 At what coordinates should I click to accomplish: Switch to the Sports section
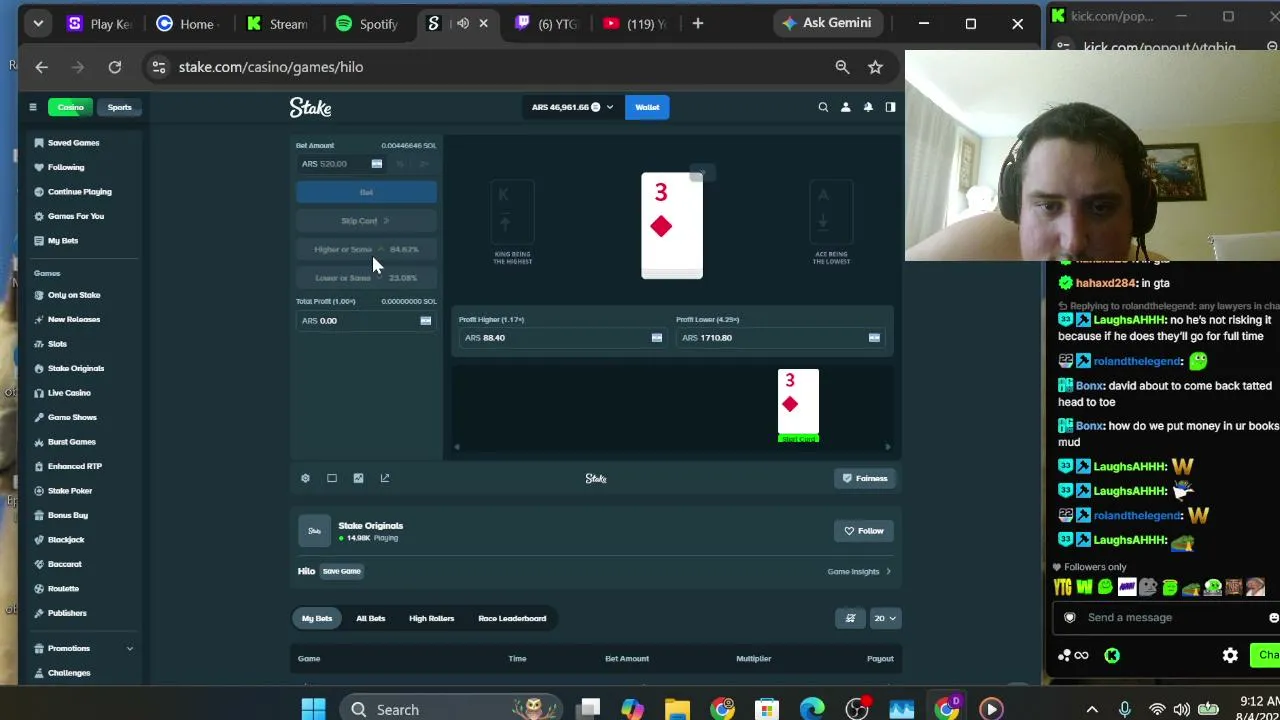[119, 107]
